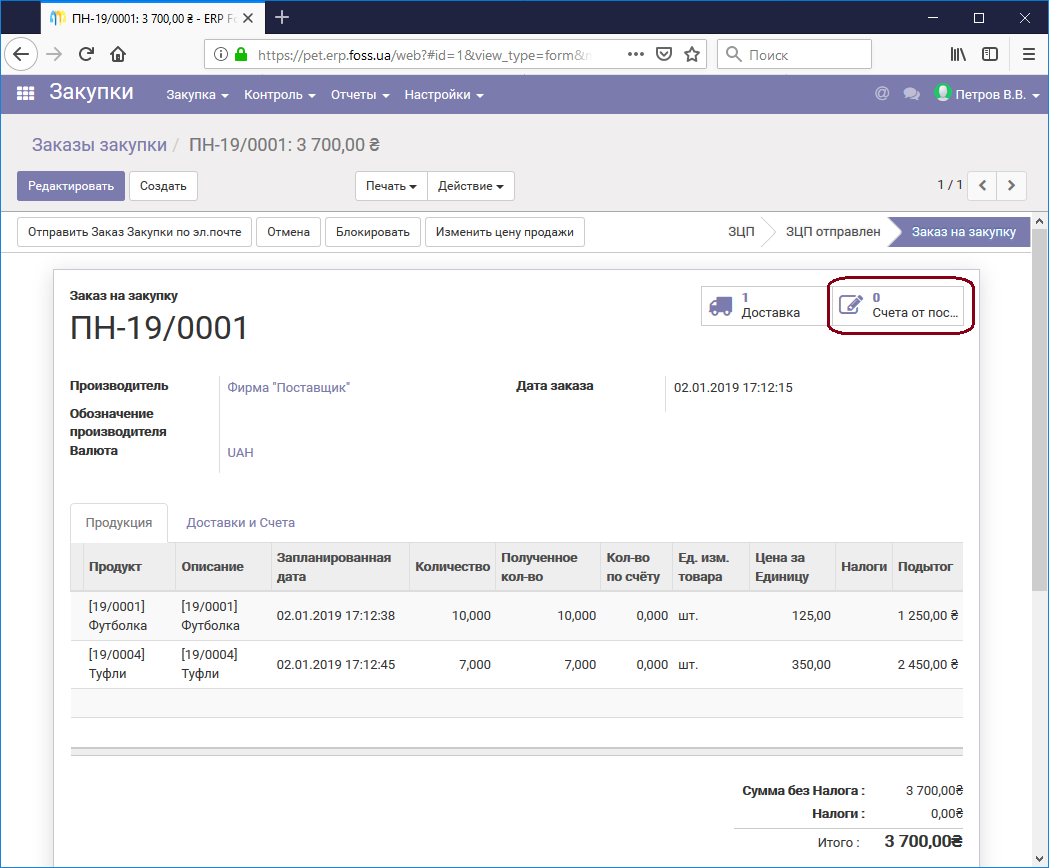This screenshot has height=868, width=1049.
Task: Switch to the Продукция tab
Action: pyautogui.click(x=119, y=523)
